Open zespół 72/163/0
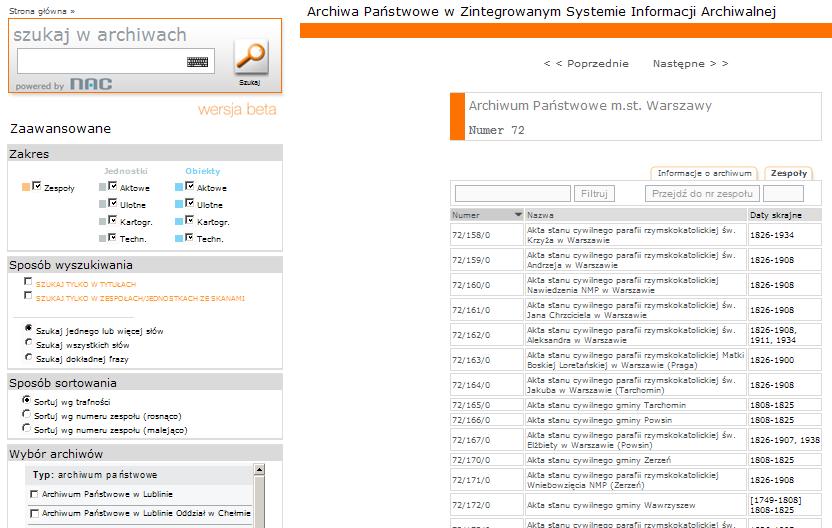Image resolution: width=832 pixels, height=528 pixels. pos(471,360)
